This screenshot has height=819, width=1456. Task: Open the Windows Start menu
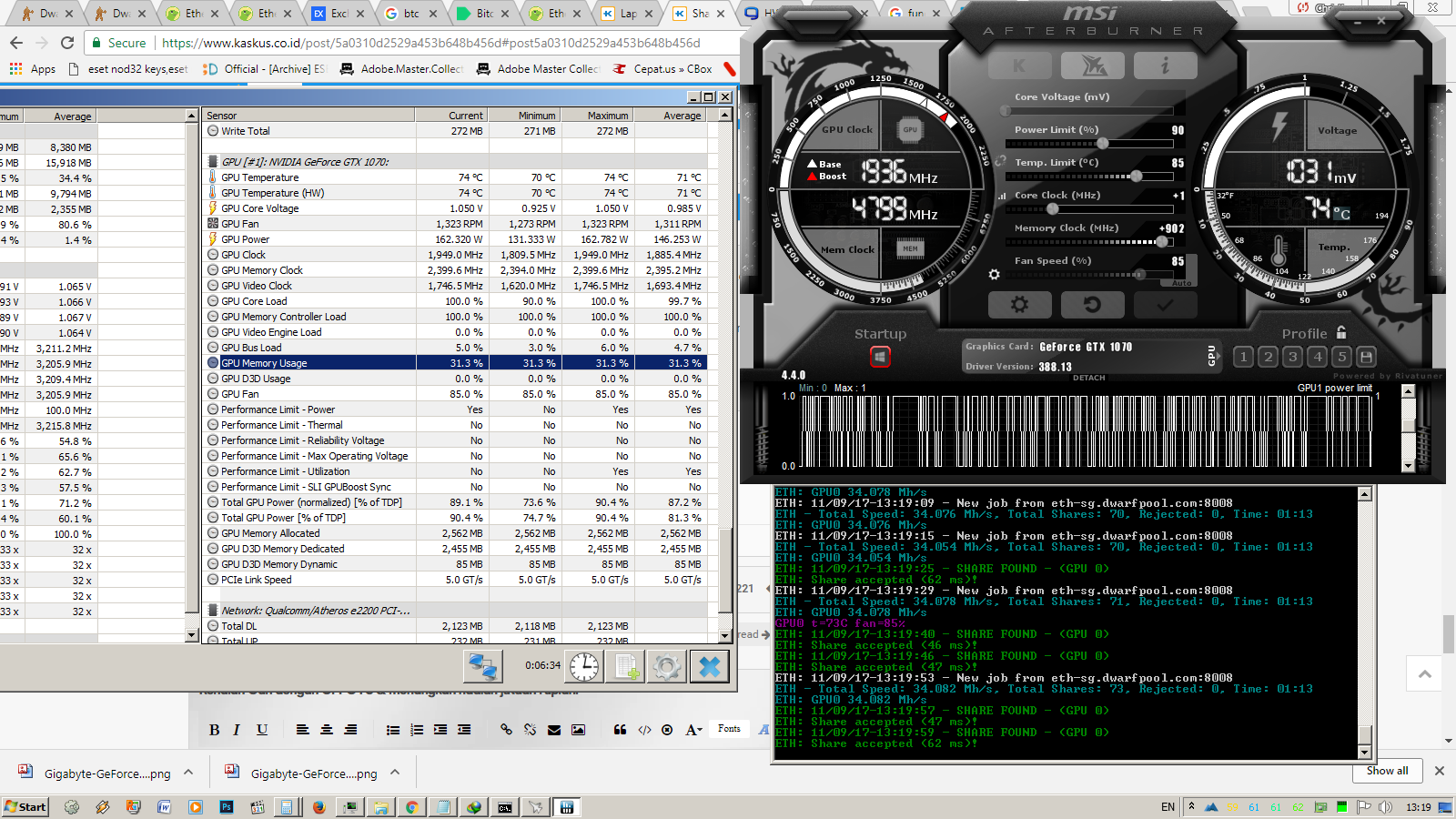pos(25,807)
